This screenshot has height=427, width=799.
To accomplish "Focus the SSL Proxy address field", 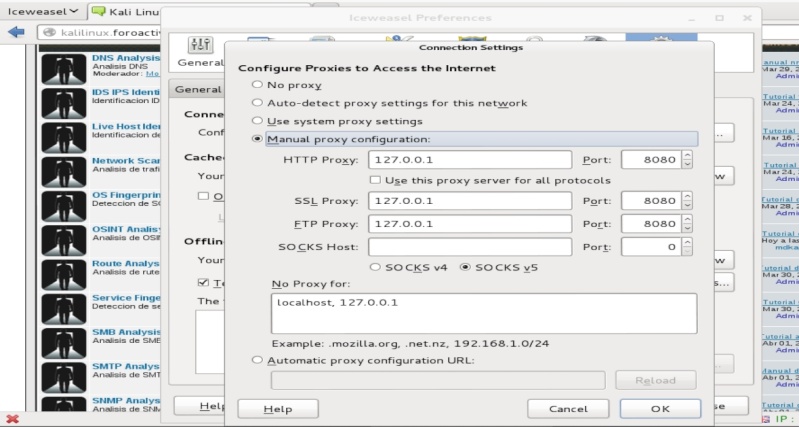I will [470, 201].
